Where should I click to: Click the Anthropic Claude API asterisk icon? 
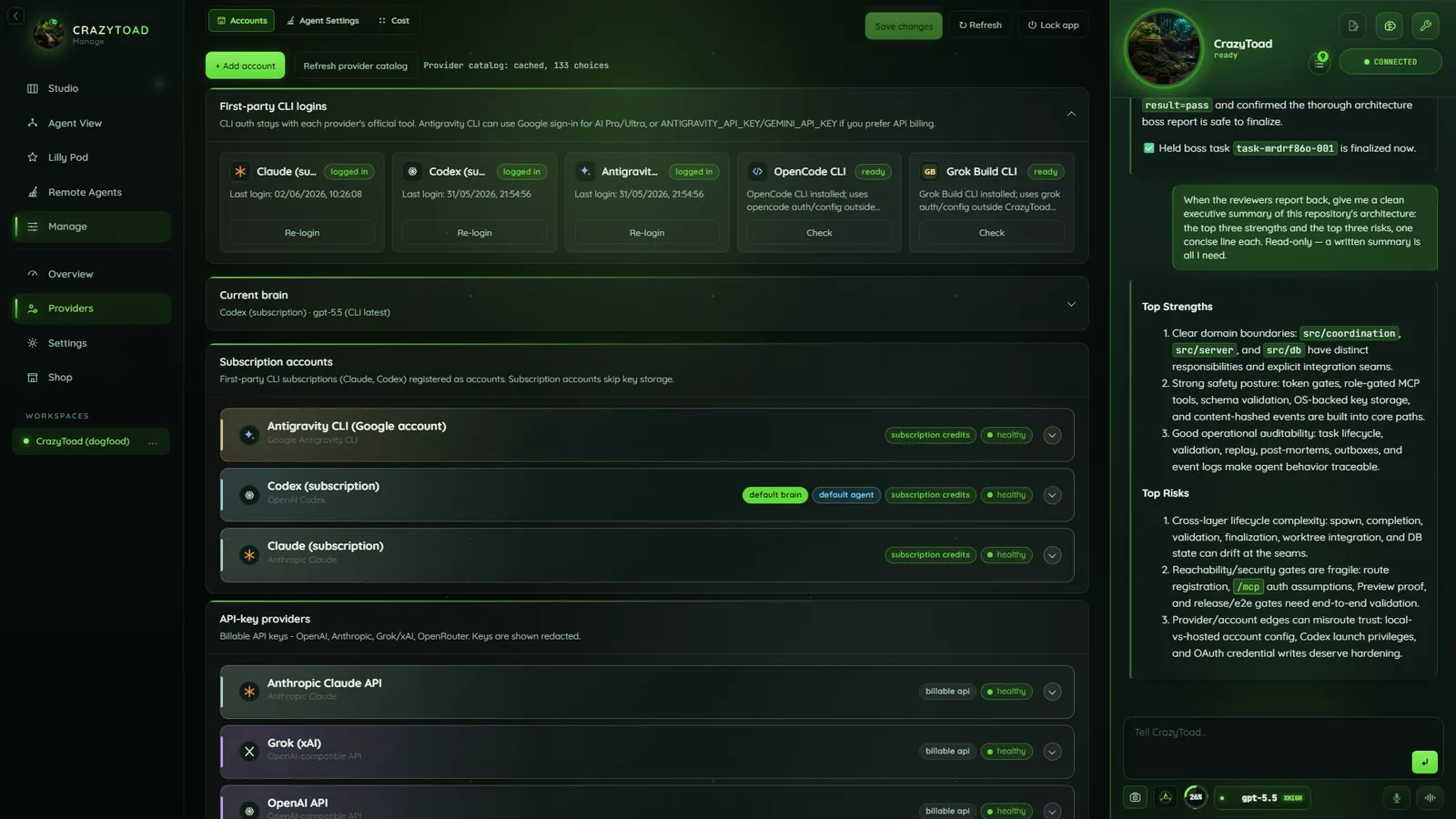[x=249, y=692]
